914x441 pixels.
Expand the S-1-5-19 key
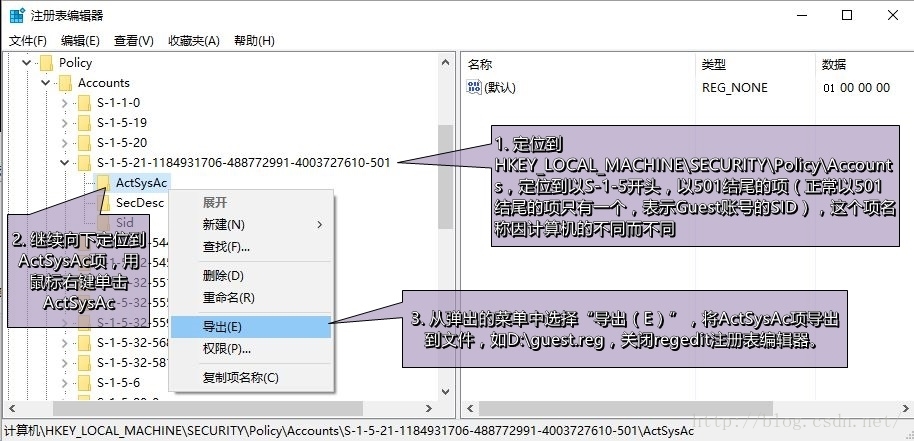pyautogui.click(x=65, y=123)
